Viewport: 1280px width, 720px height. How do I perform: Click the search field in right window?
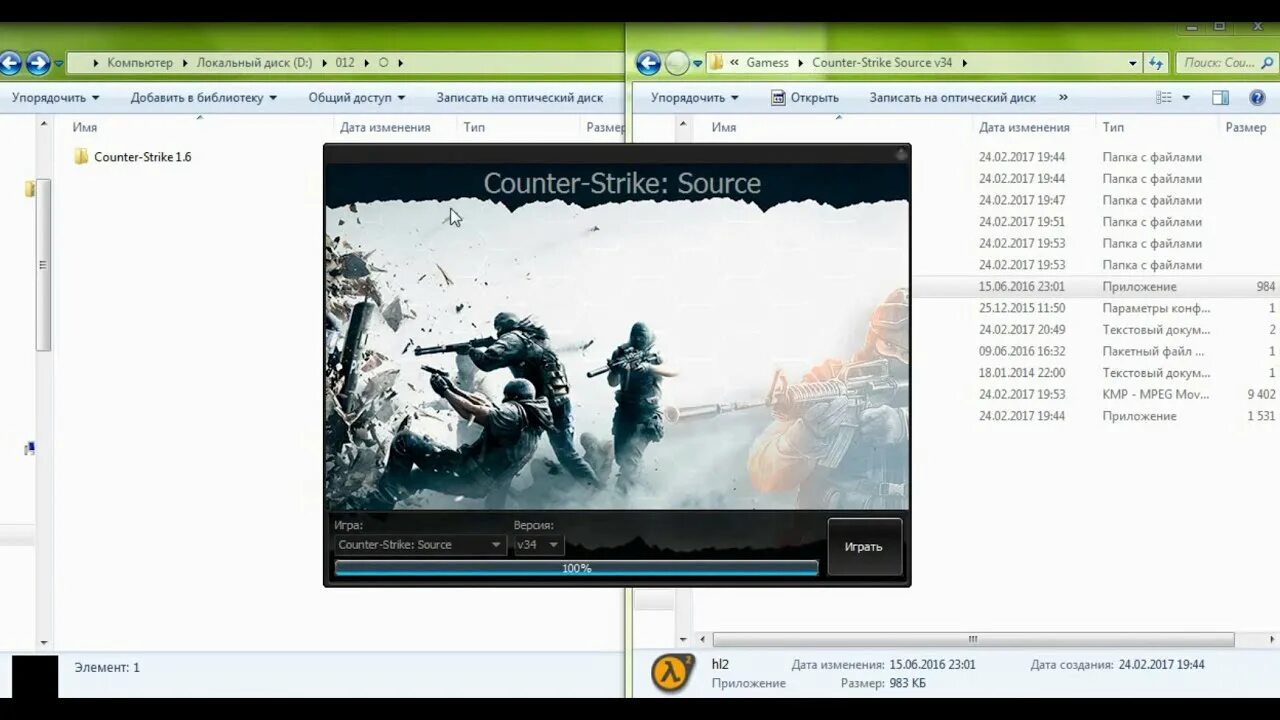[x=1226, y=62]
